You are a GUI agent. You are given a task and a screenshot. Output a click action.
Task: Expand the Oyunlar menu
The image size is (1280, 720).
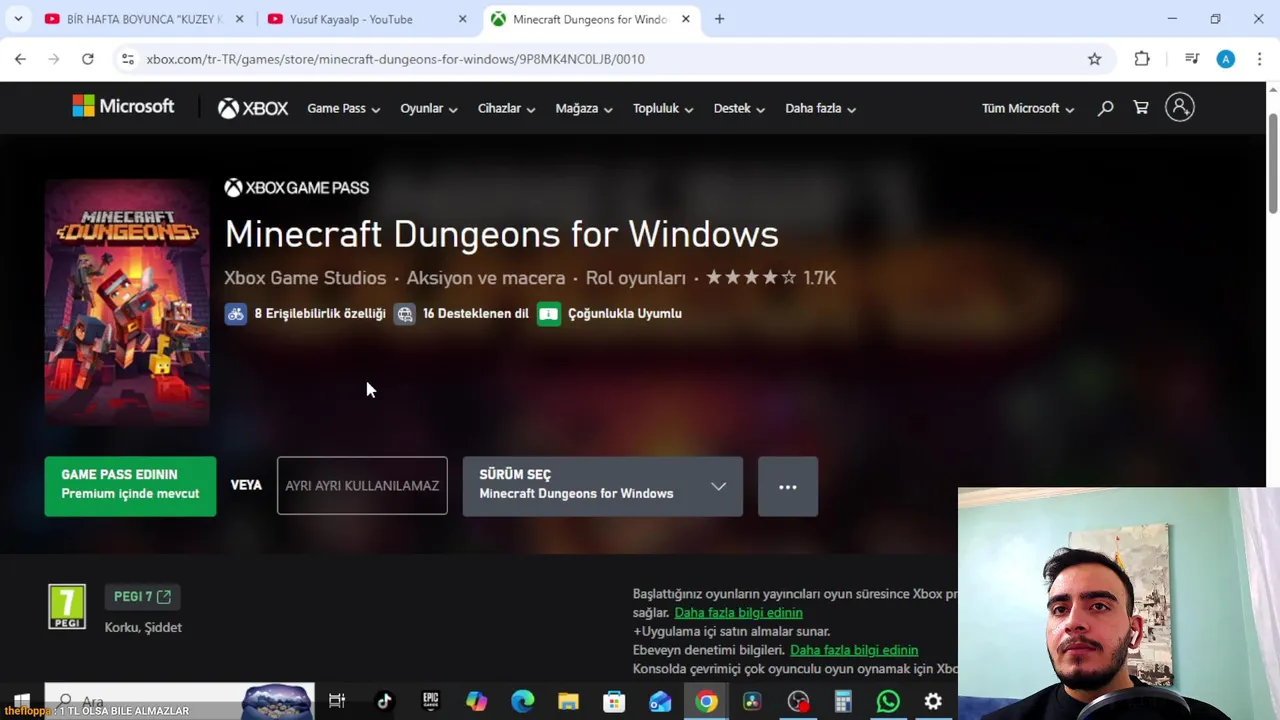click(x=428, y=108)
